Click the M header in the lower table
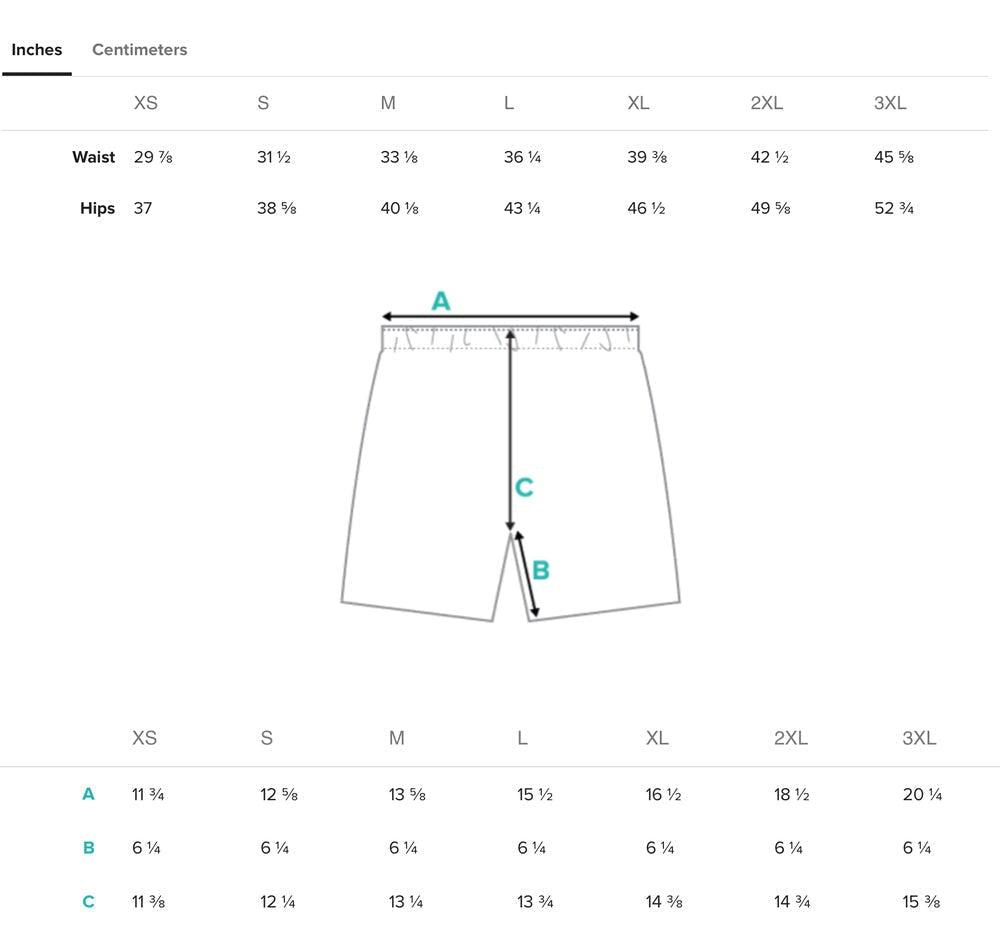The height and width of the screenshot is (935, 1000). [x=397, y=738]
